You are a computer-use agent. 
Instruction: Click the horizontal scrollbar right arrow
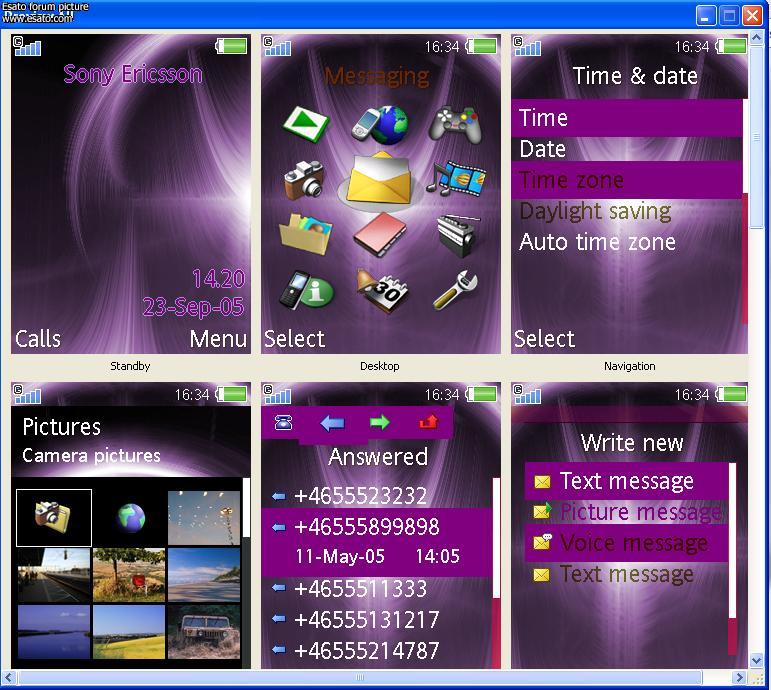pos(739,677)
